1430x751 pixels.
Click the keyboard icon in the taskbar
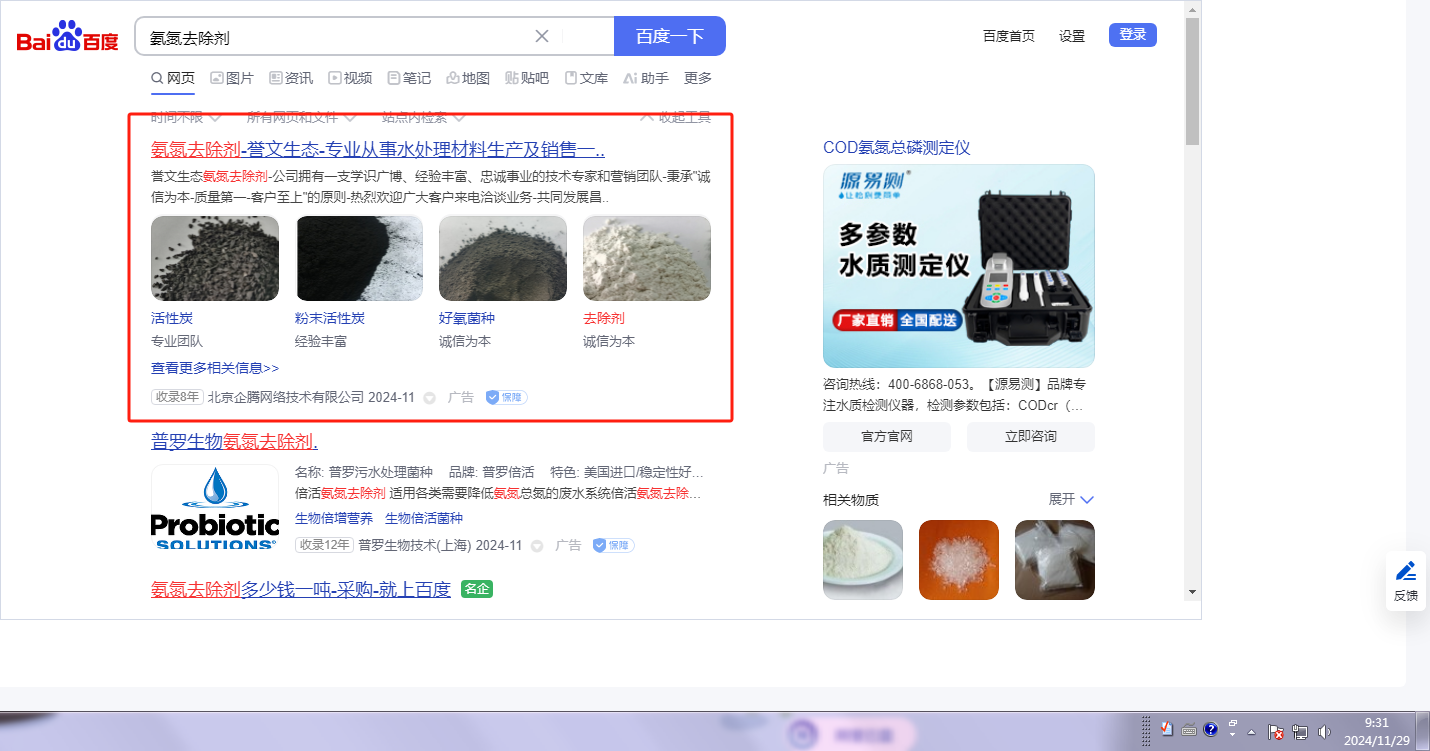click(1188, 730)
